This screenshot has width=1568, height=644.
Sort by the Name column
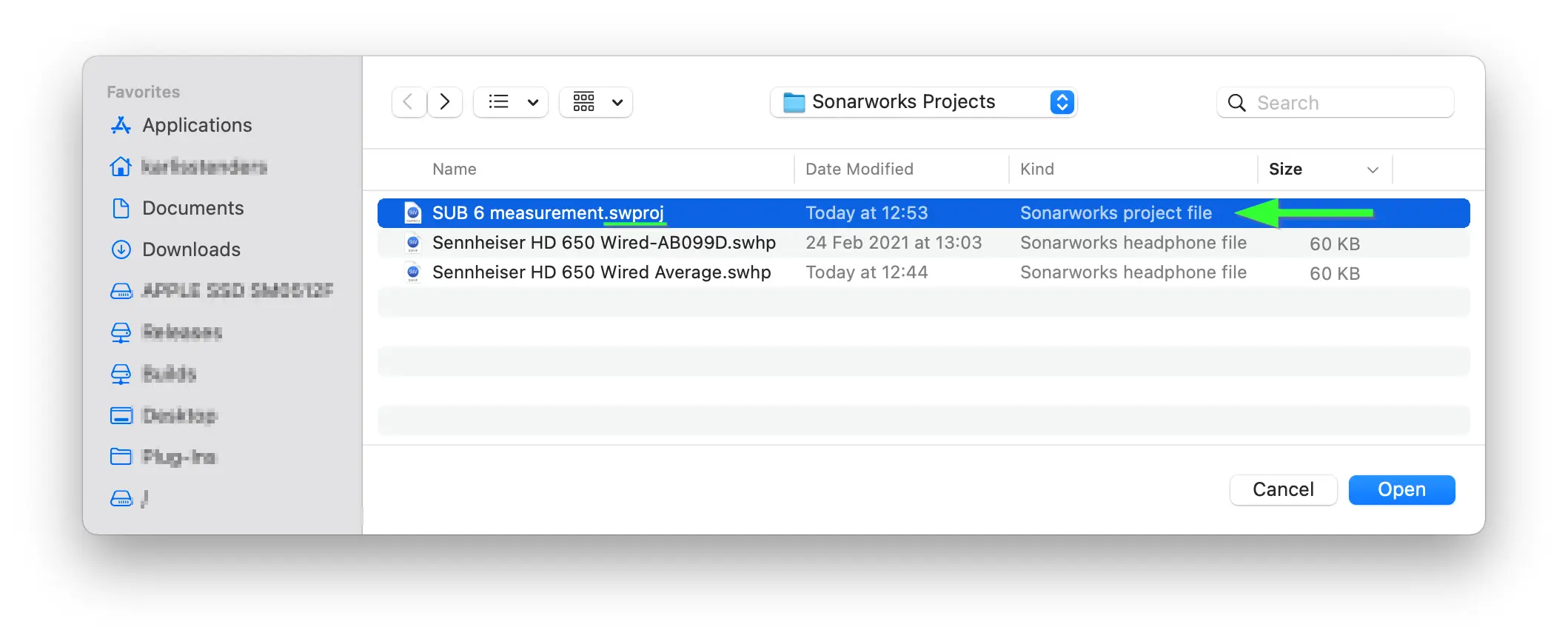455,169
